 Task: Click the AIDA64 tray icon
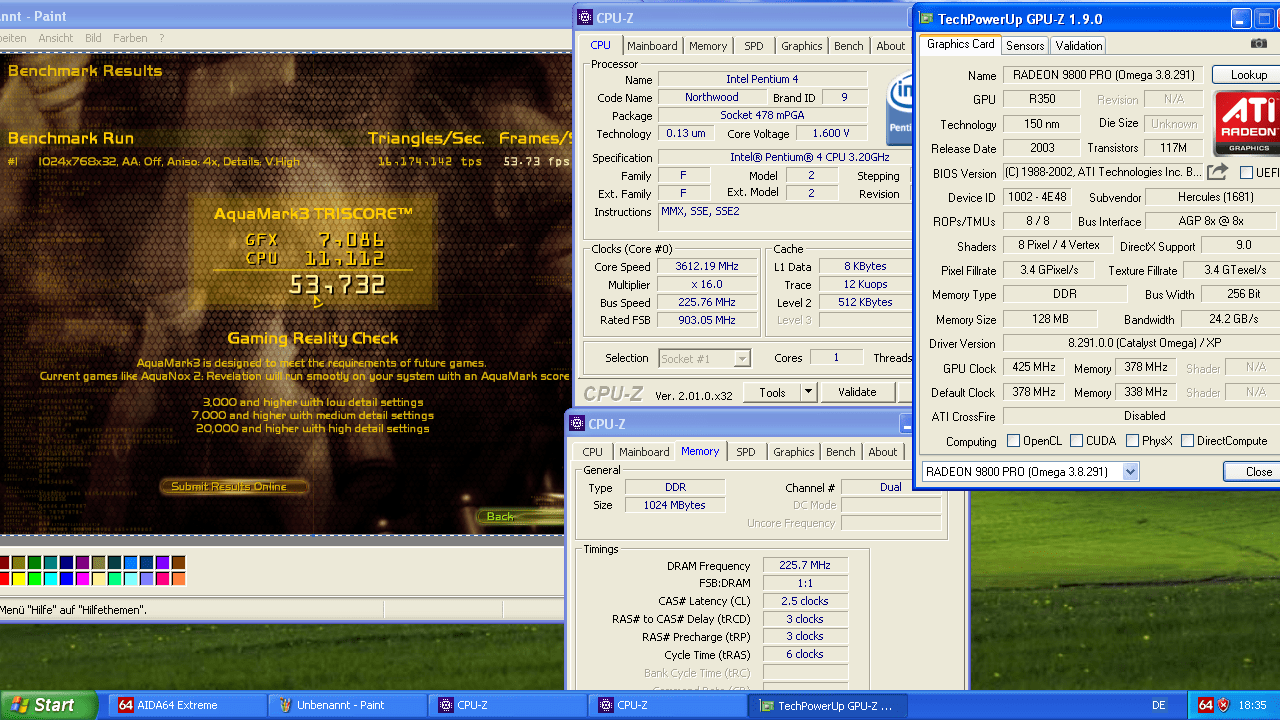click(1206, 705)
